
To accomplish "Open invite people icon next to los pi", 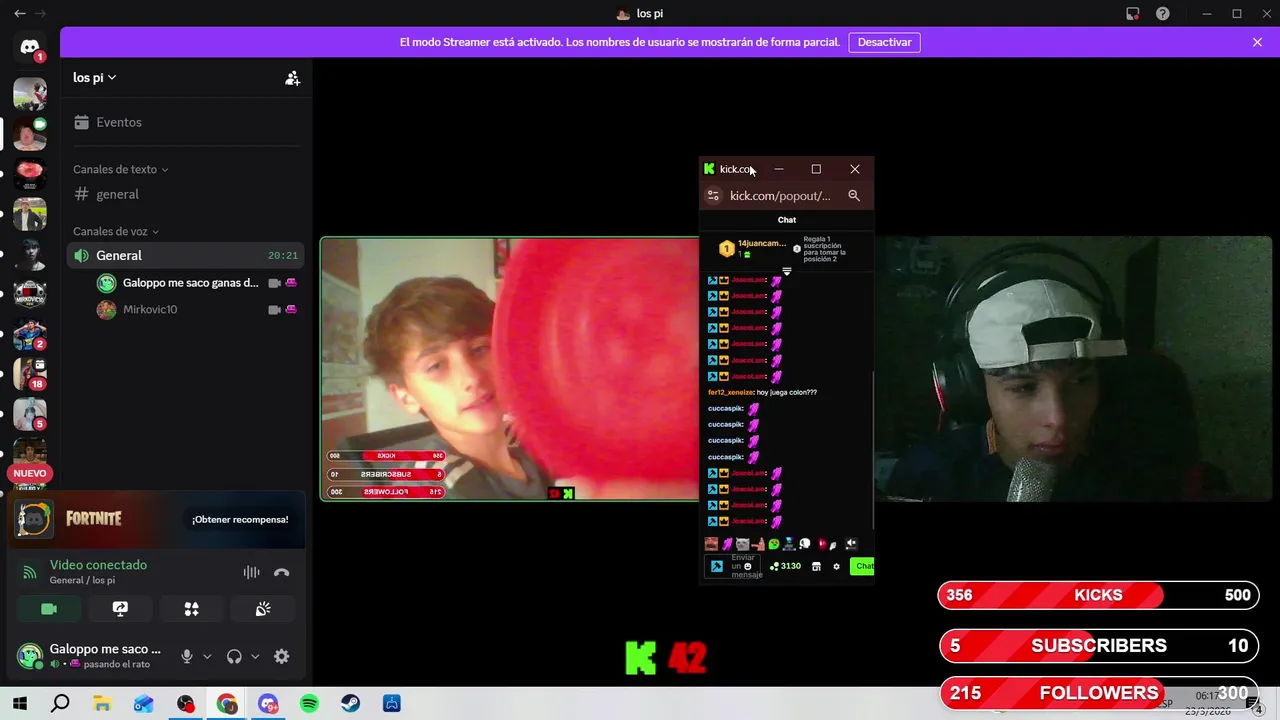I will 292,78.
